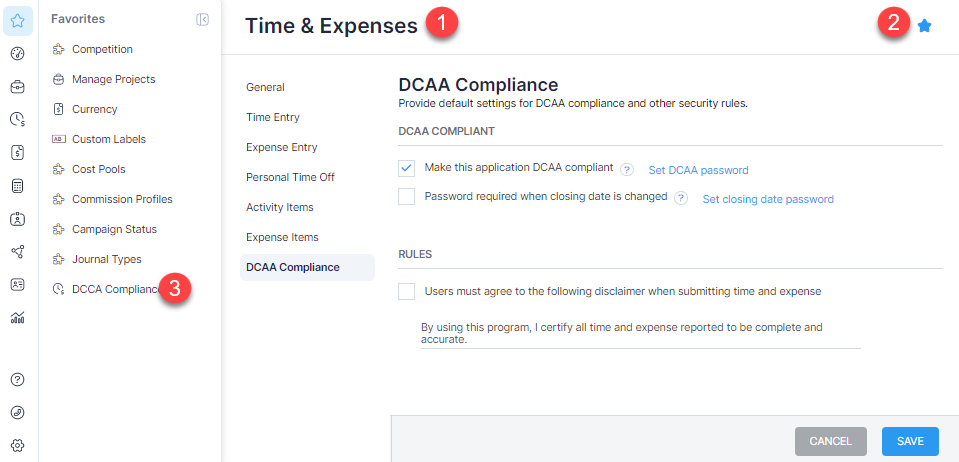Select the DCAA Compliance tab
The image size is (959, 462).
pos(307,267)
